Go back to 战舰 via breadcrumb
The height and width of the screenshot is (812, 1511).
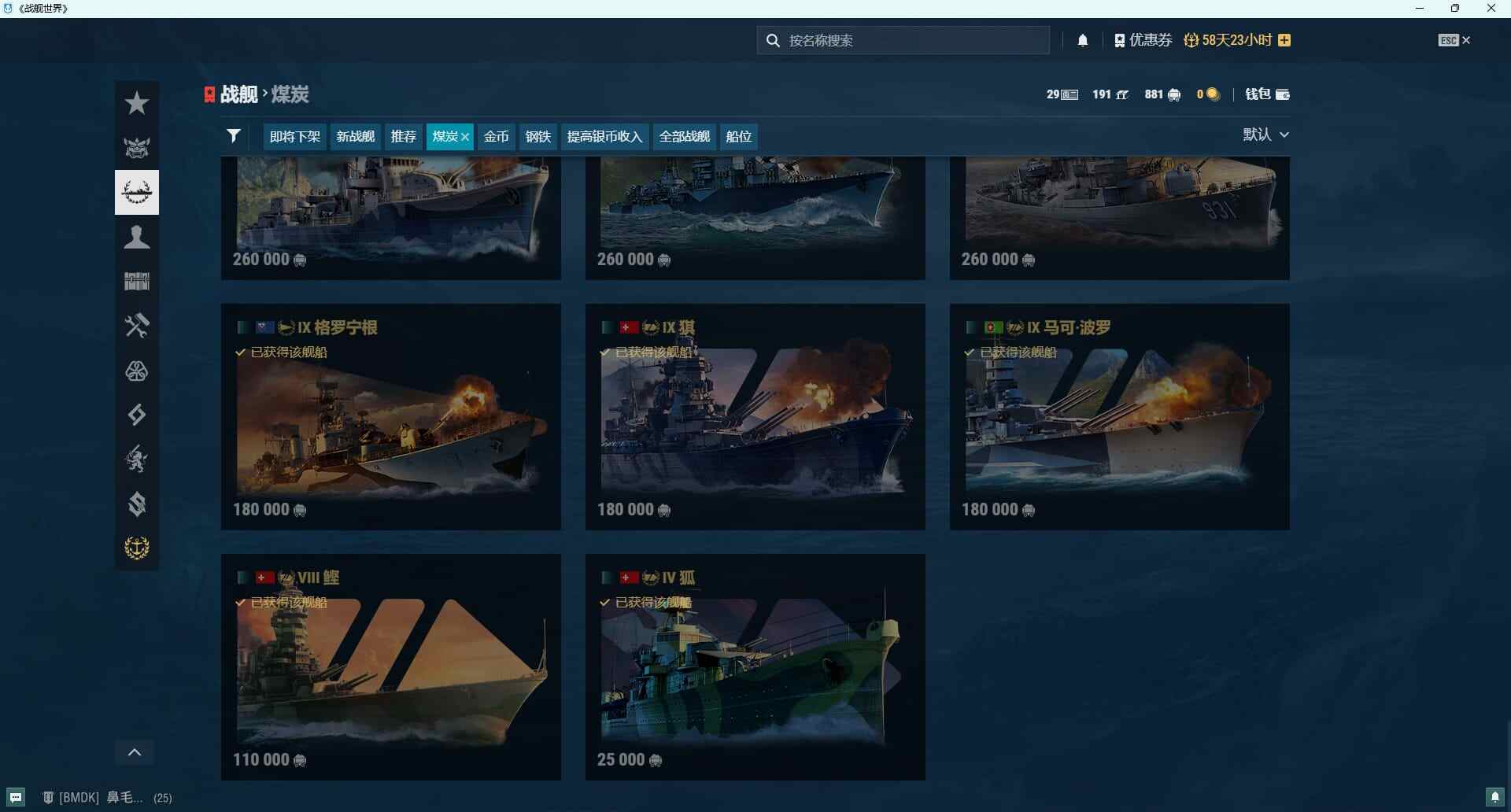239,94
